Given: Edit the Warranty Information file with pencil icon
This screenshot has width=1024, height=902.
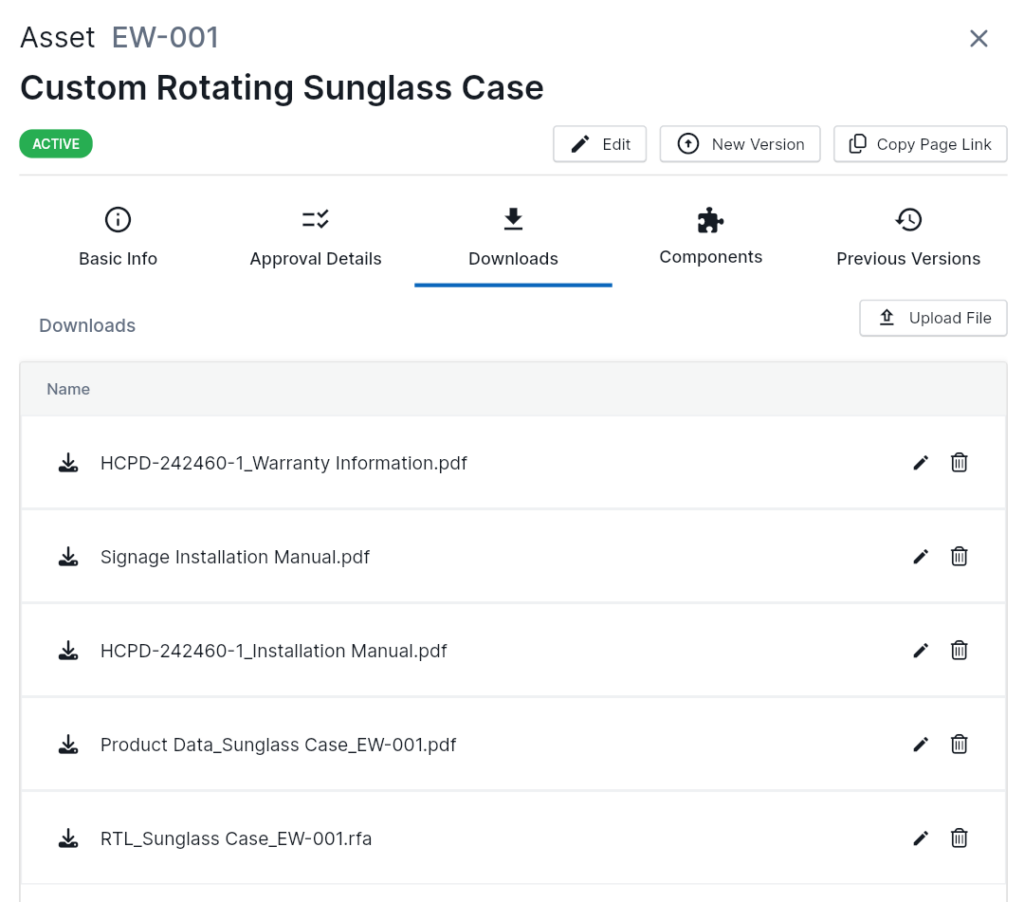Looking at the screenshot, I should tap(921, 463).
